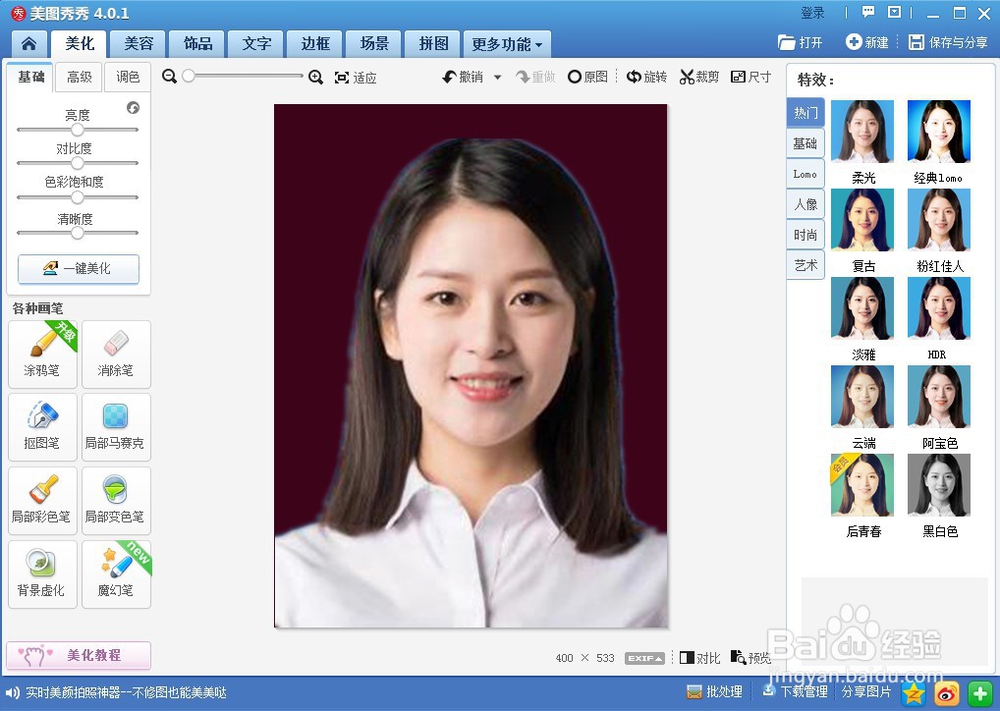Screen dimensions: 1000x711
Task: Go to the home icon tab
Action: (29, 44)
